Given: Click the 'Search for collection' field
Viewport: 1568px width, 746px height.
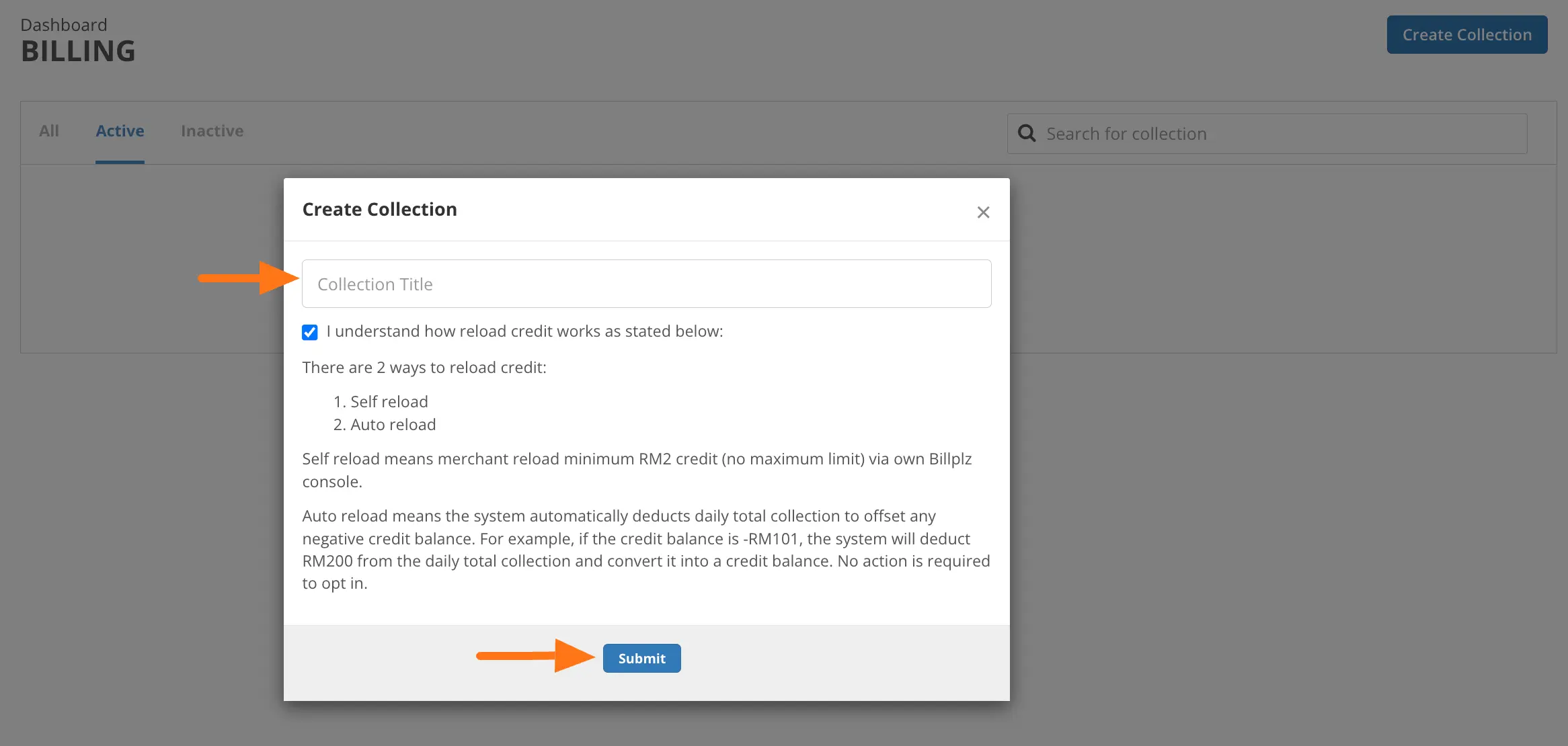Looking at the screenshot, I should click(x=1264, y=134).
